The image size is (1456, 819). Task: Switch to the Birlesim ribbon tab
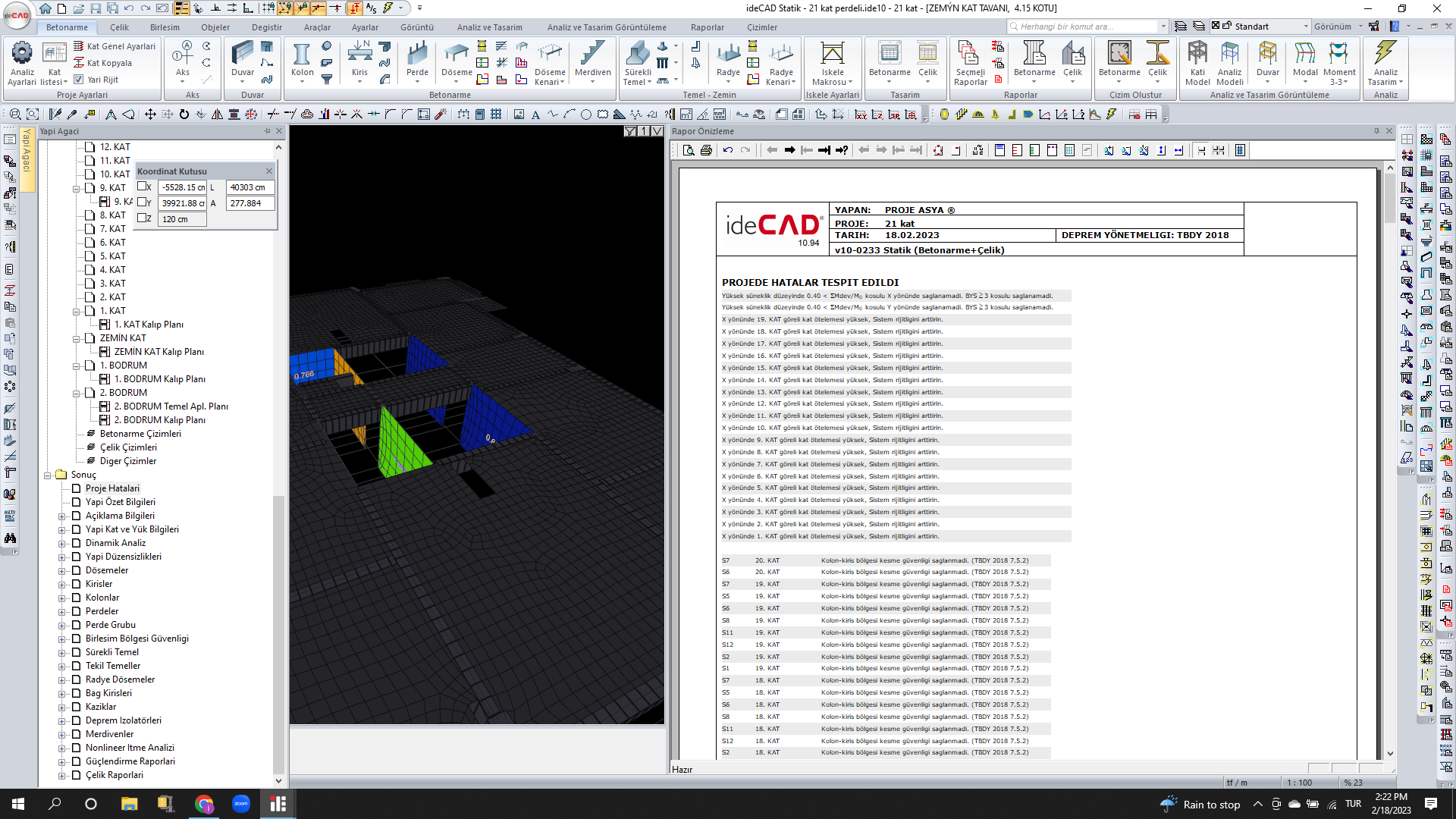(x=165, y=27)
